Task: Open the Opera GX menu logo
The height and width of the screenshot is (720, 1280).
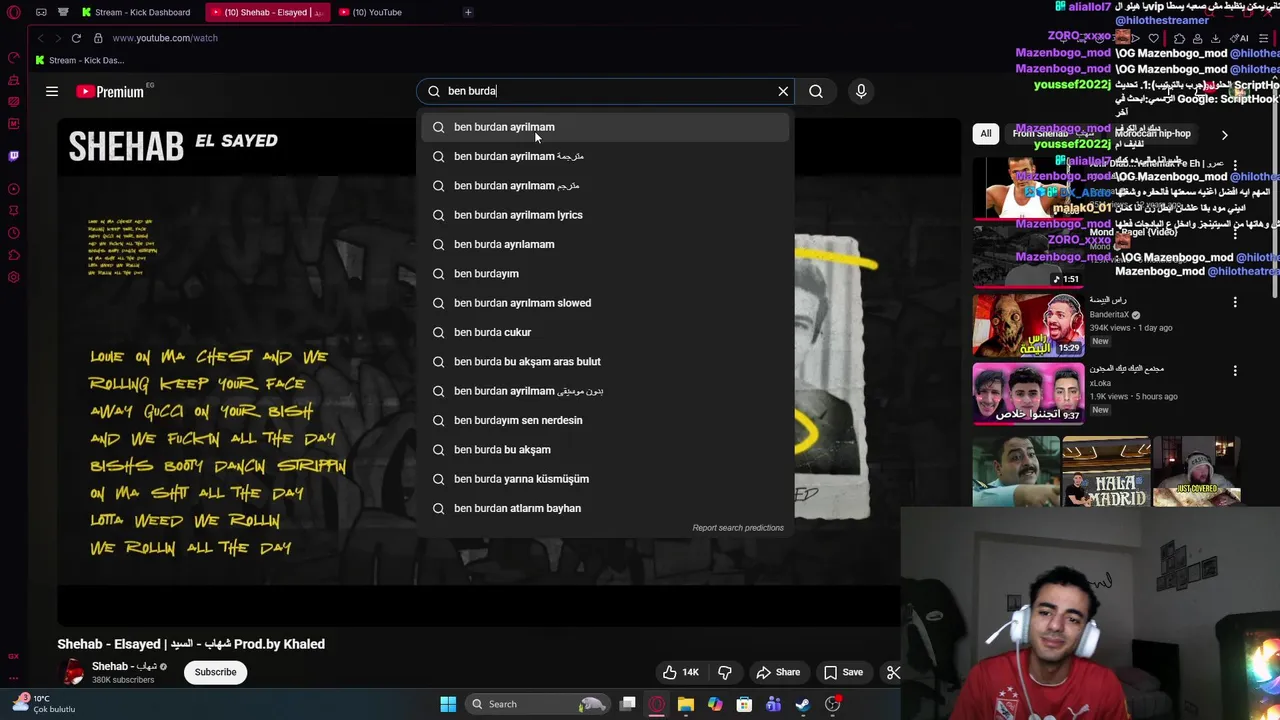Action: (13, 12)
